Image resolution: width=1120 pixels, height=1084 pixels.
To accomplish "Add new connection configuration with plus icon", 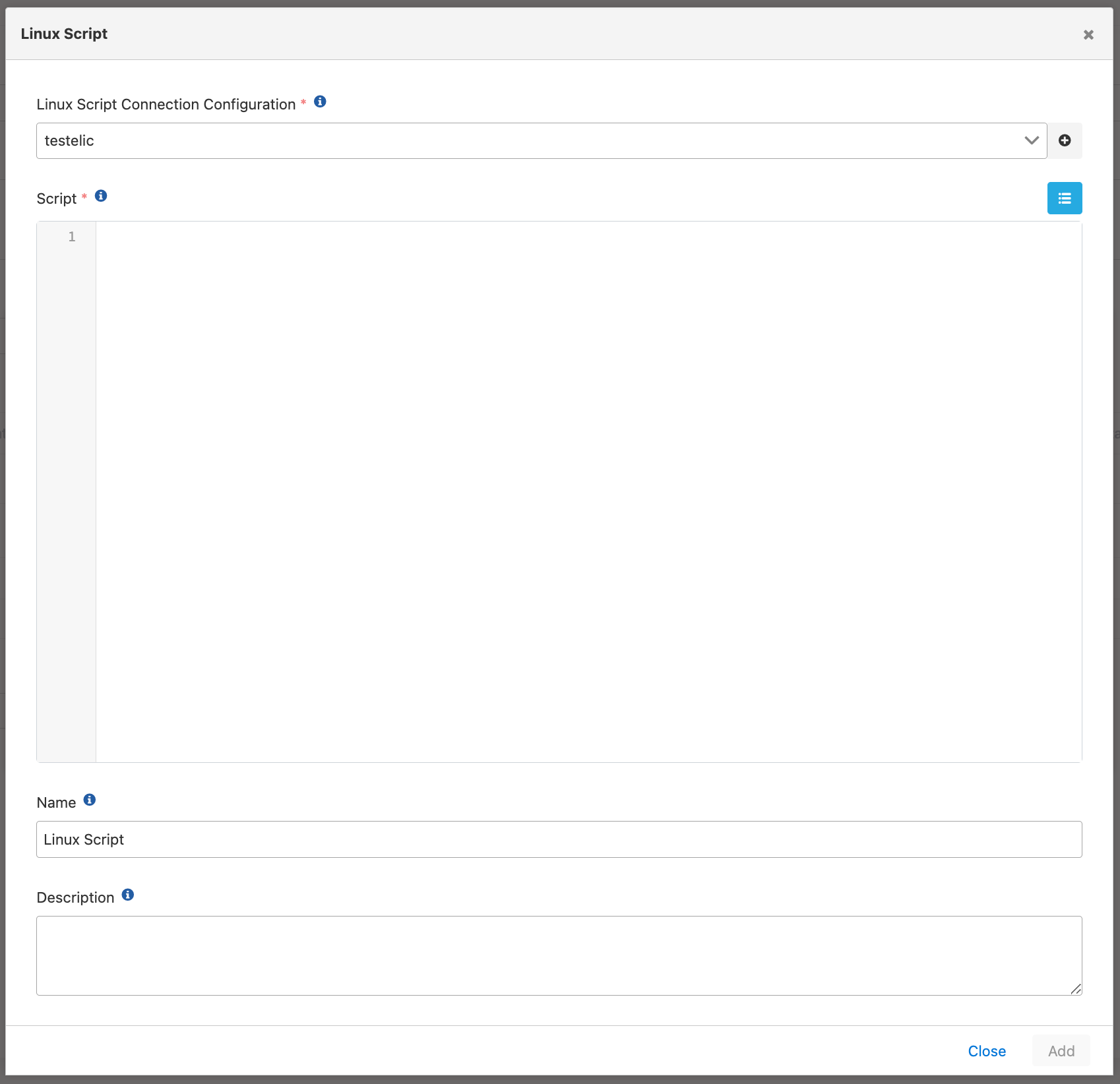I will 1065,140.
